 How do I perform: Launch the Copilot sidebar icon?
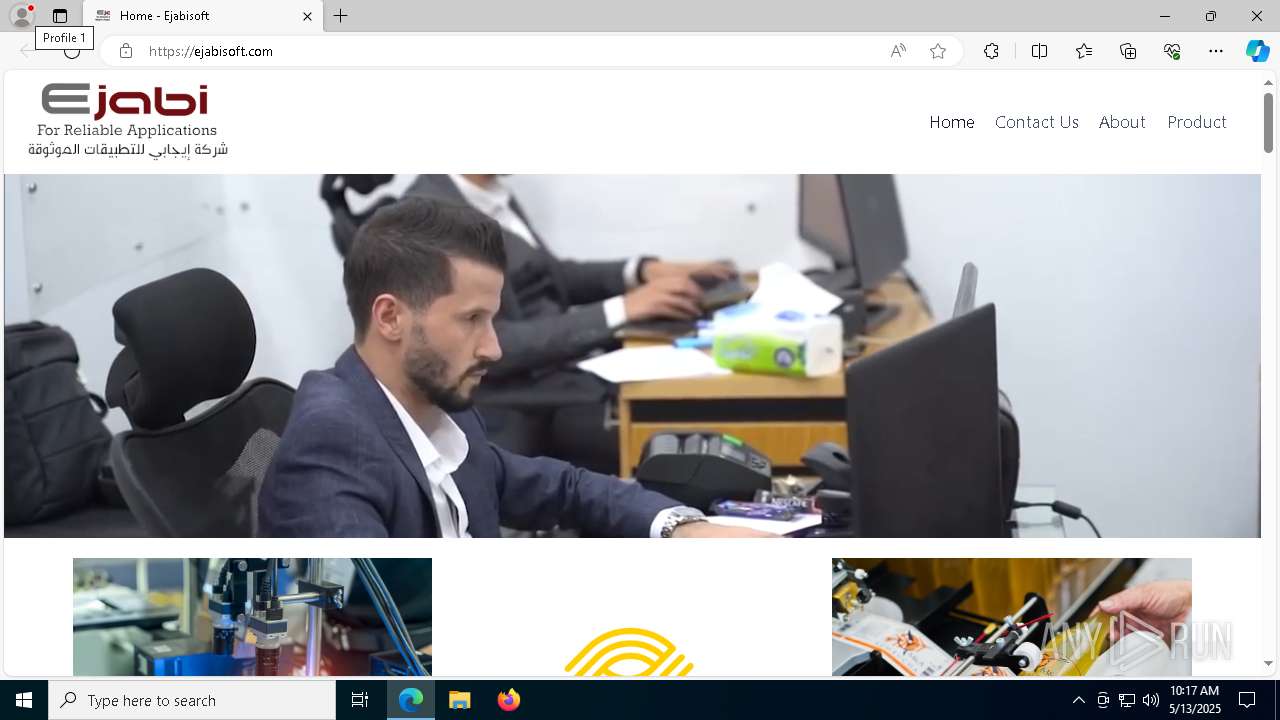(x=1257, y=51)
